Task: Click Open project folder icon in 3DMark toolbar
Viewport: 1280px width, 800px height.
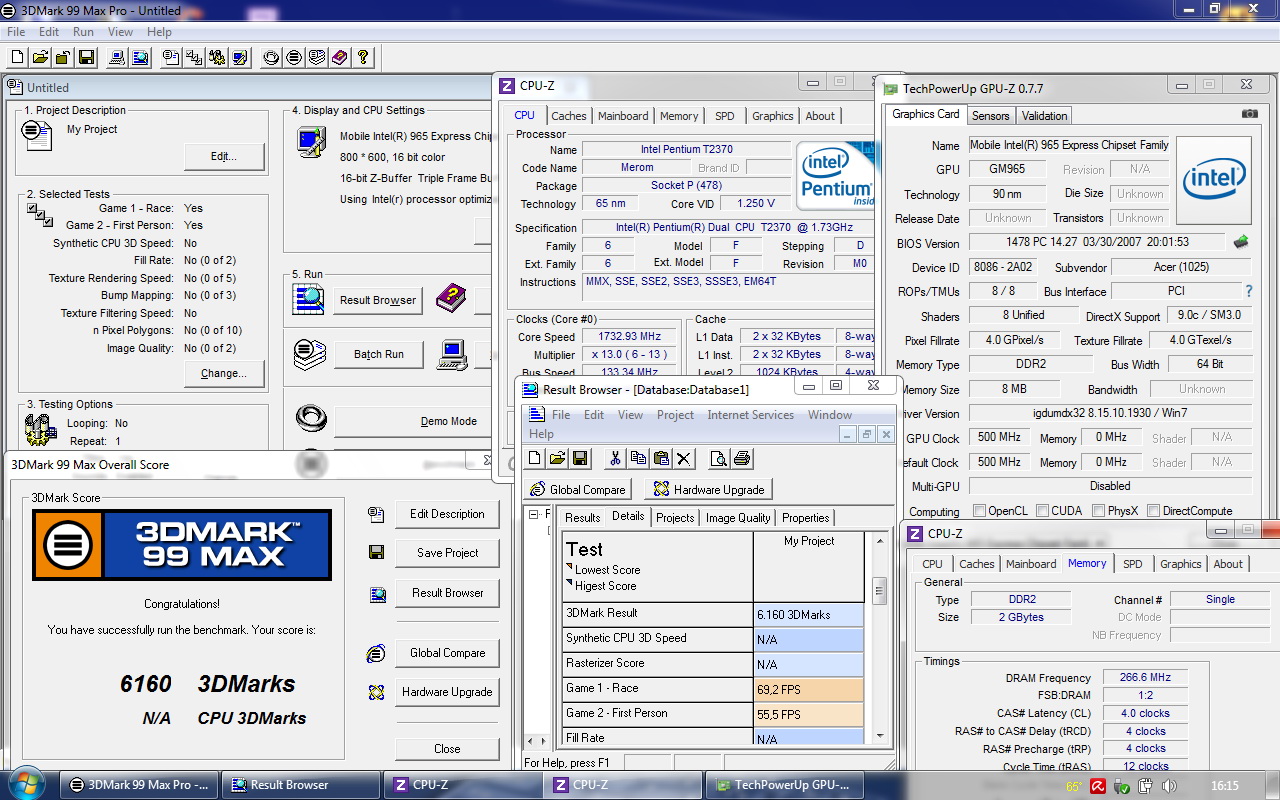Action: click(40, 58)
